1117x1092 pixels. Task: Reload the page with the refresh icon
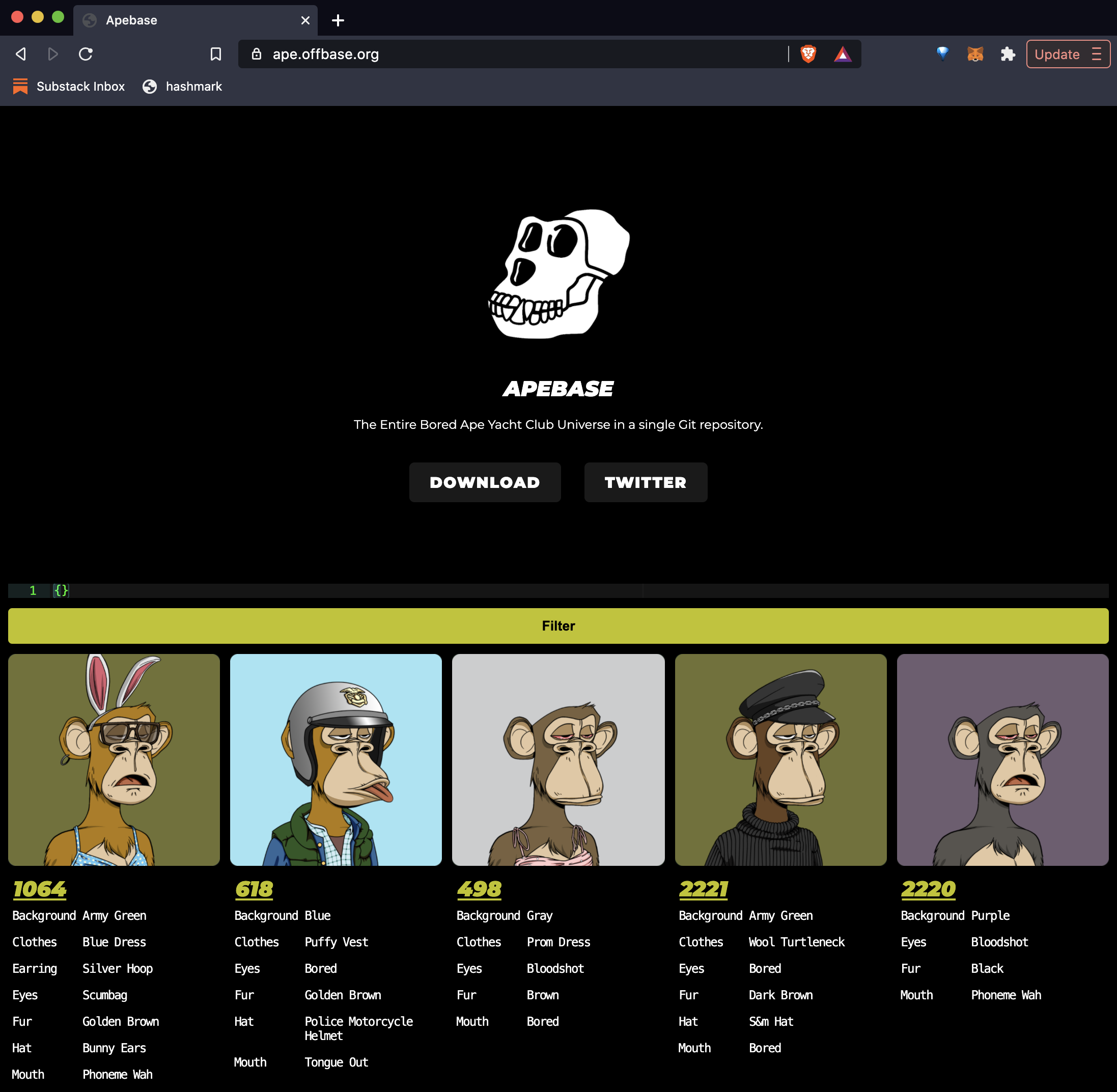tap(86, 54)
